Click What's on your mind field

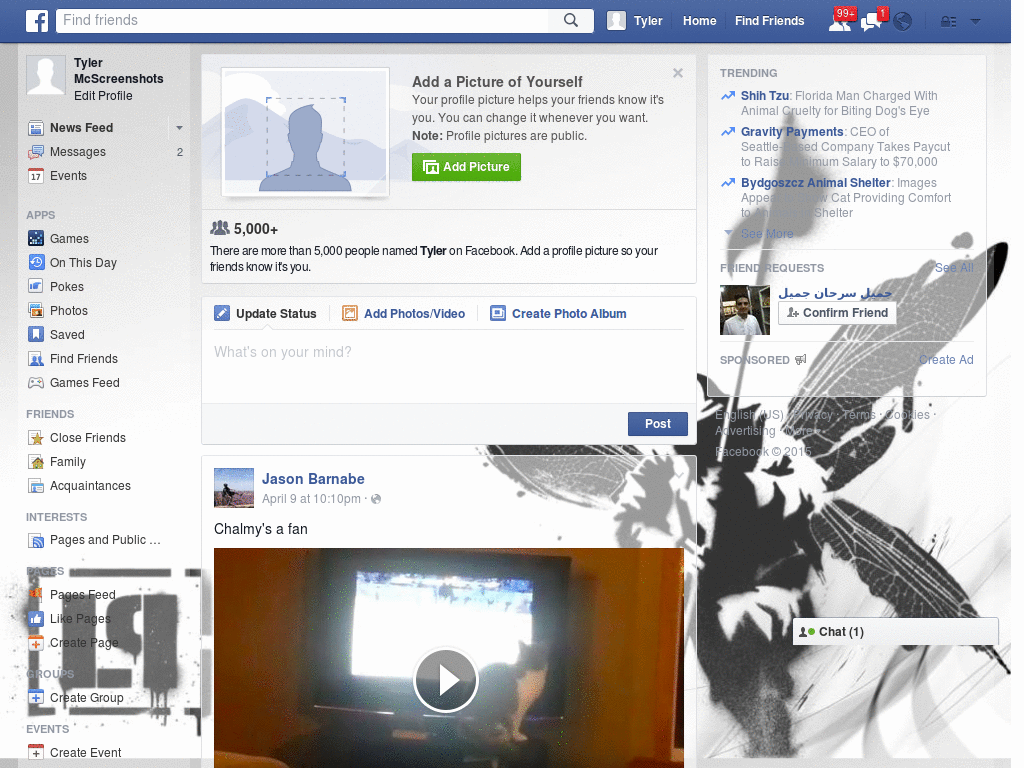tap(449, 366)
